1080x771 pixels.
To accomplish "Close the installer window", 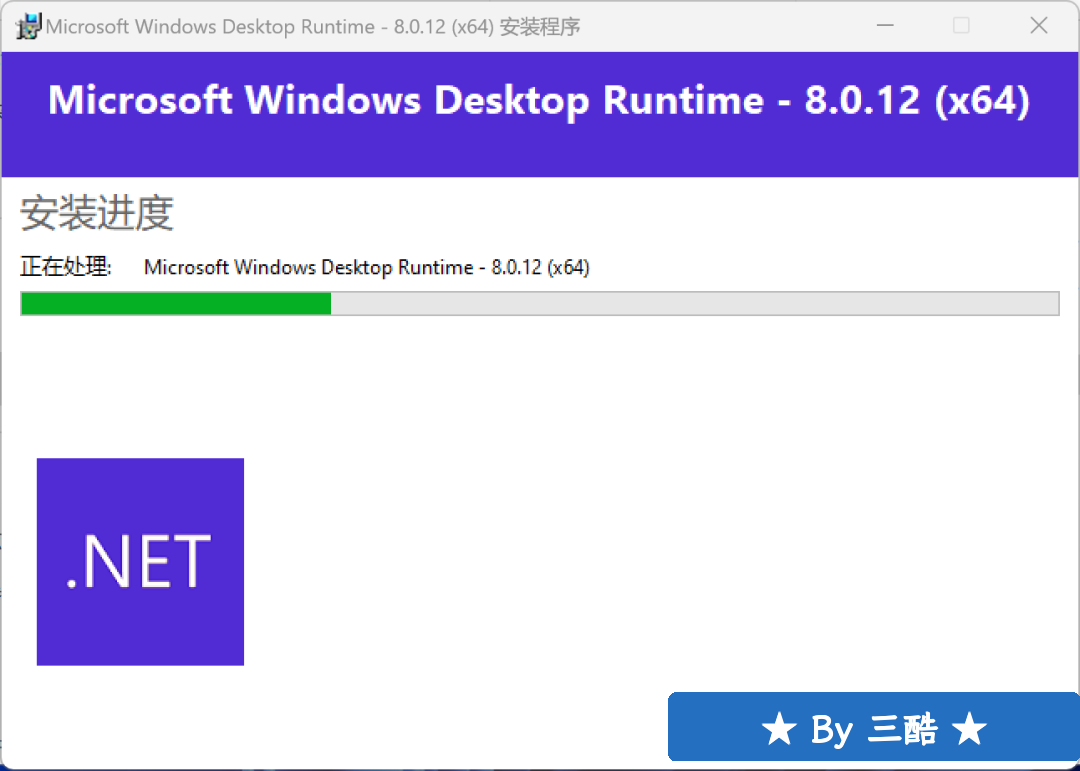I will coord(1039,26).
